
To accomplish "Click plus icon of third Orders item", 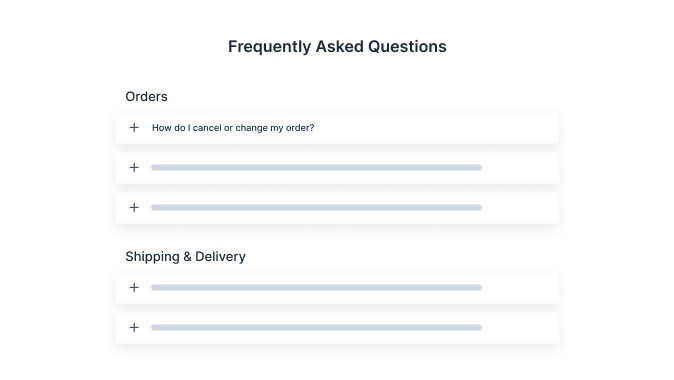I will coord(134,208).
